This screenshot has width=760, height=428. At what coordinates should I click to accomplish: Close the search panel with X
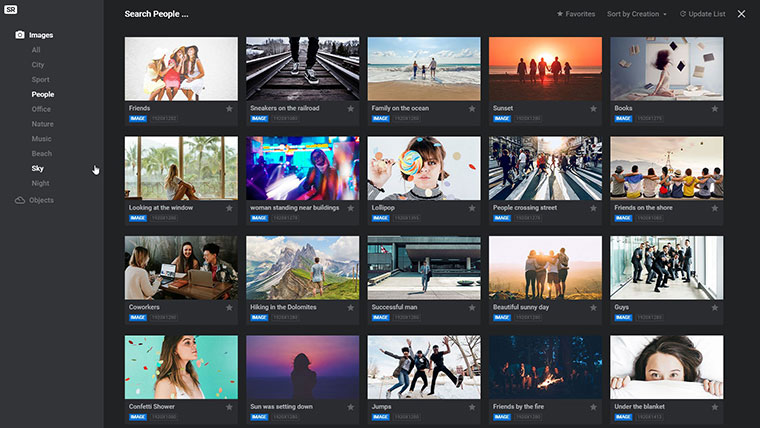pos(741,14)
